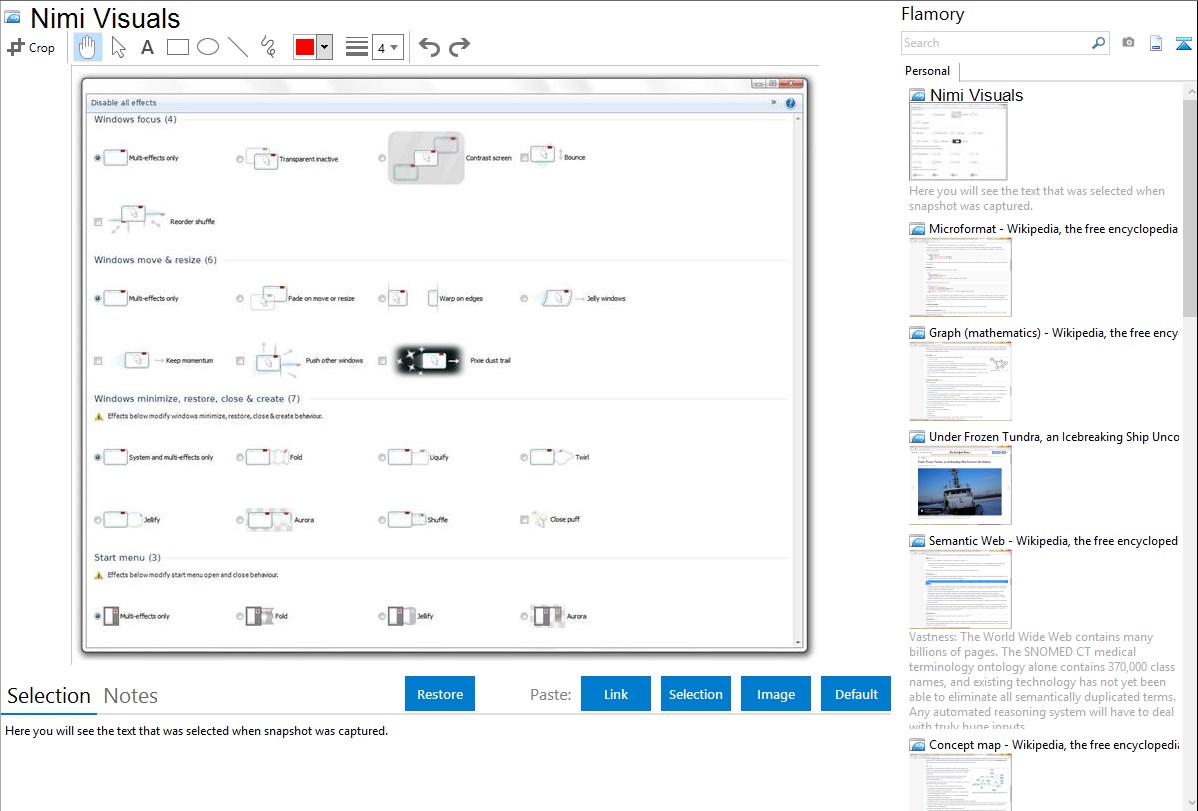Open the Semantic Web snapshot thumbnail
Image resolution: width=1198 pixels, height=811 pixels.
coord(960,588)
